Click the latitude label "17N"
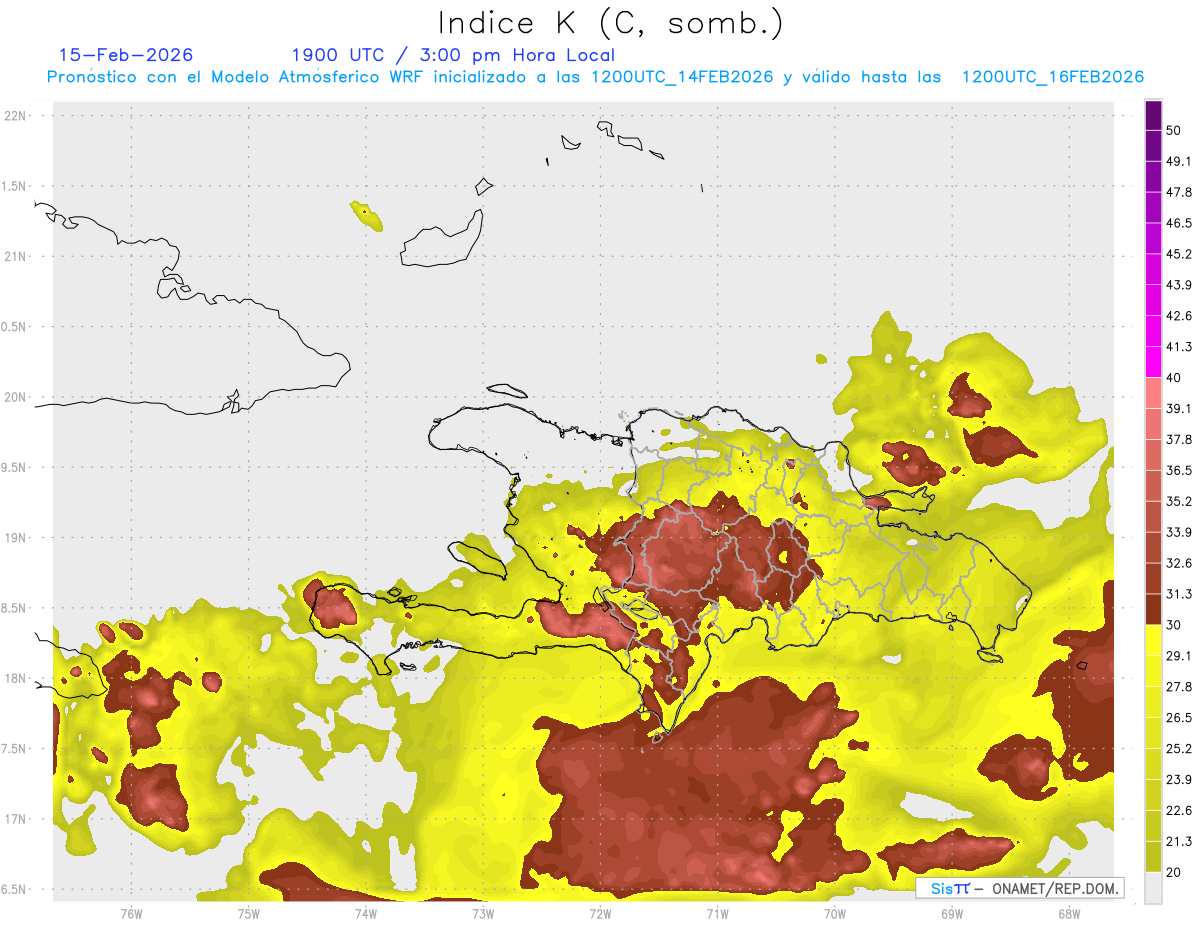 click(16, 819)
